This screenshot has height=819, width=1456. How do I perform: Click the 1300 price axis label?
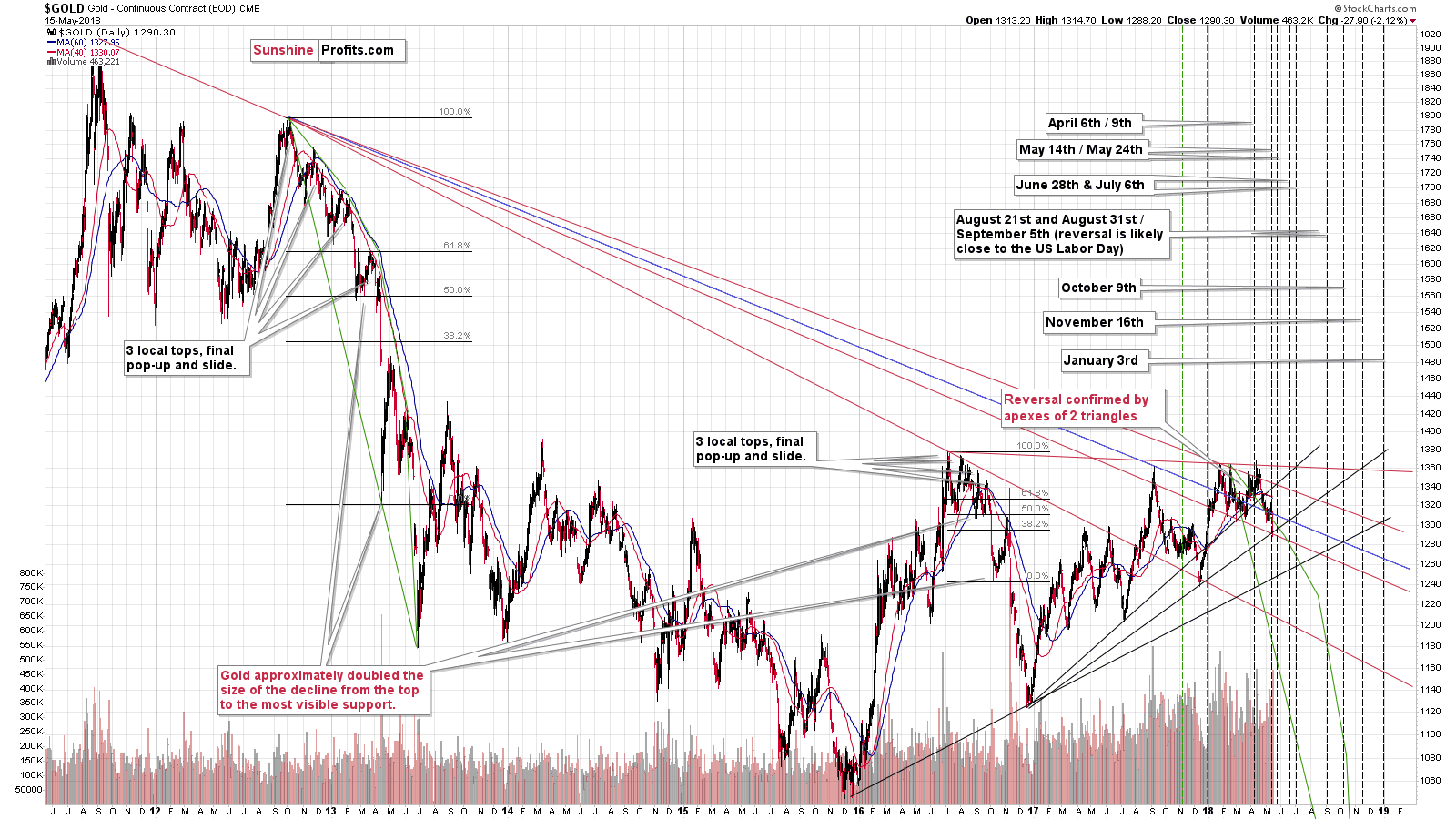point(1431,524)
